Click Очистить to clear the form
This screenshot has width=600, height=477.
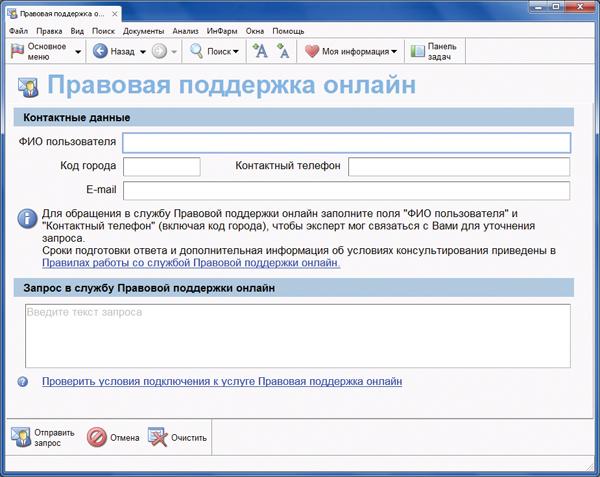(177, 437)
